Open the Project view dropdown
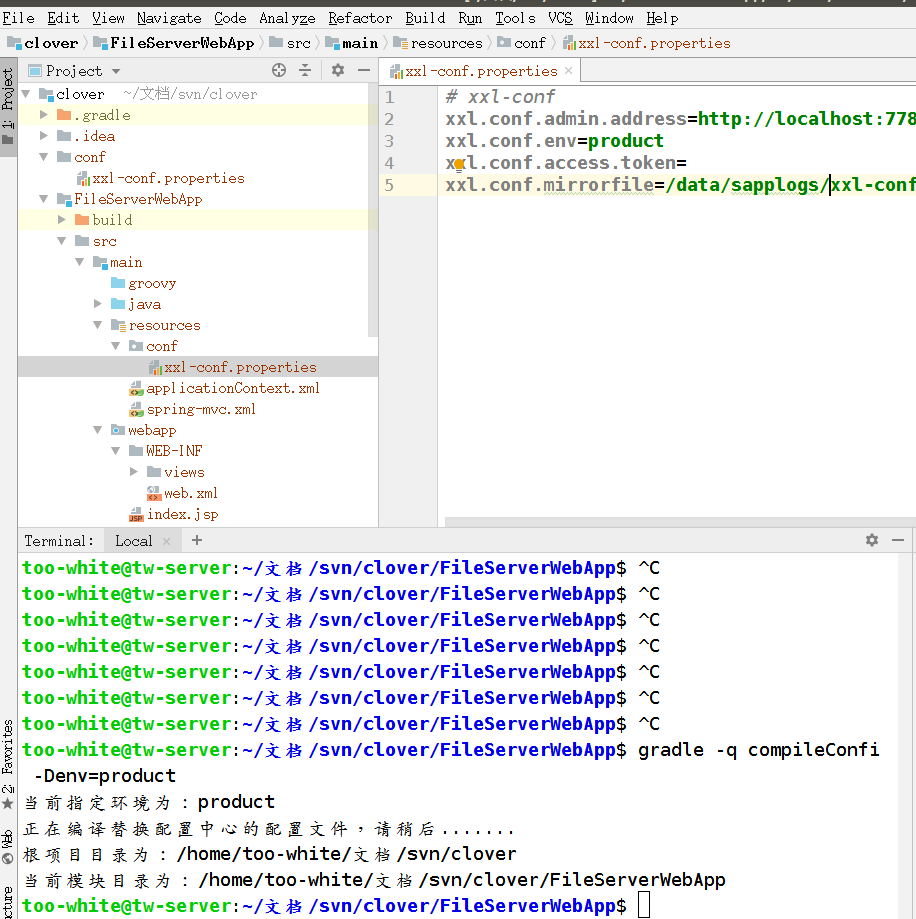Viewport: 916px width, 919px height. pyautogui.click(x=116, y=72)
